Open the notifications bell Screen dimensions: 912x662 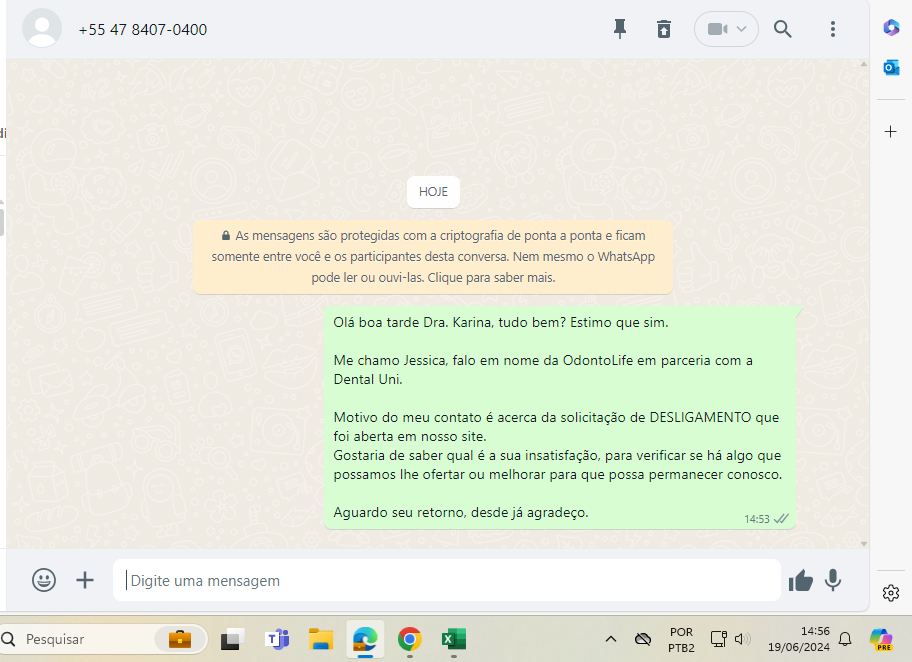click(x=845, y=639)
